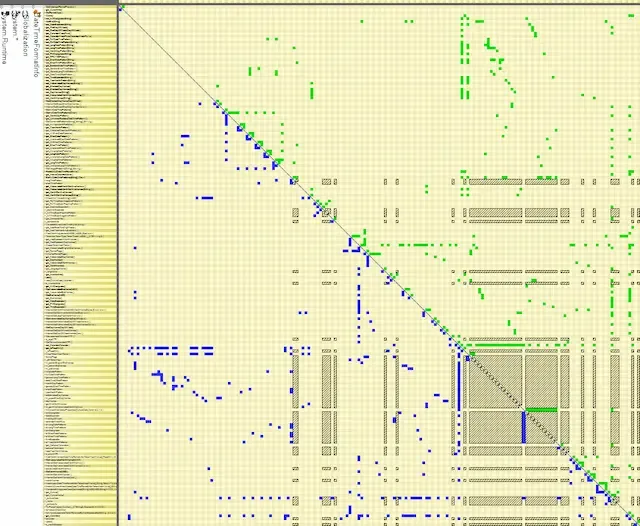Select the first row in the member list
The image size is (640, 526).
coord(82,7)
